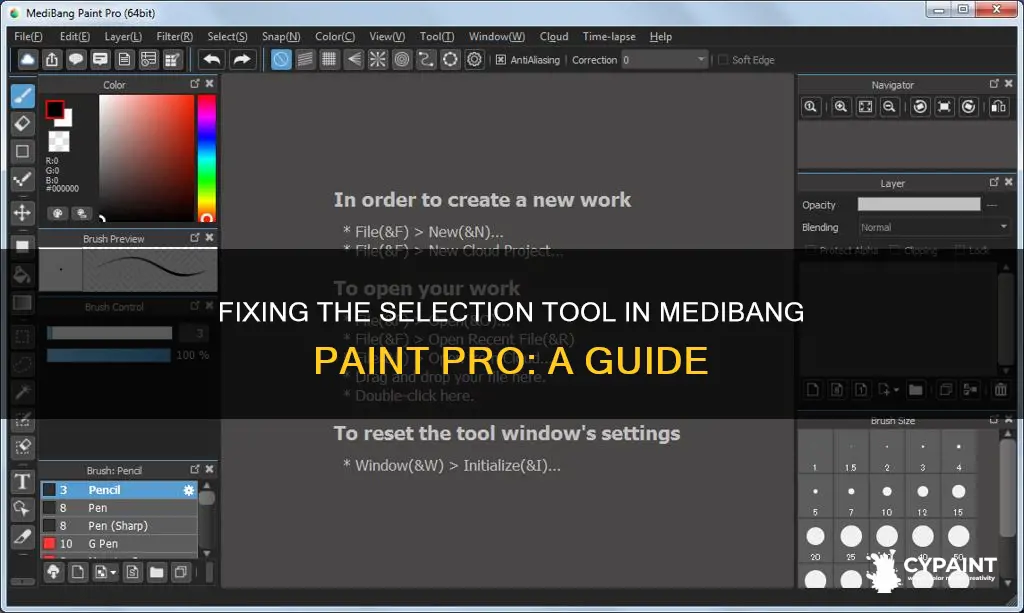
Task: Toggle AntiAliasing checkbox
Action: pyautogui.click(x=500, y=59)
